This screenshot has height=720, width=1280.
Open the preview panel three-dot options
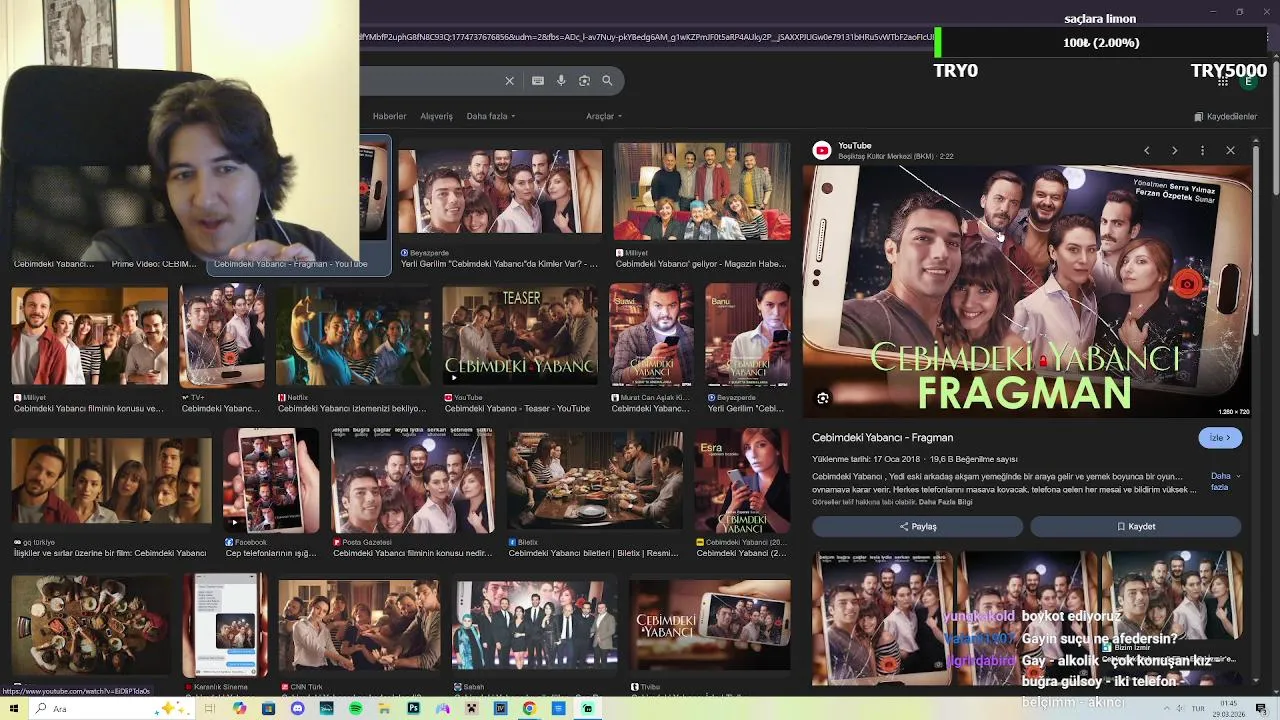point(1202,150)
